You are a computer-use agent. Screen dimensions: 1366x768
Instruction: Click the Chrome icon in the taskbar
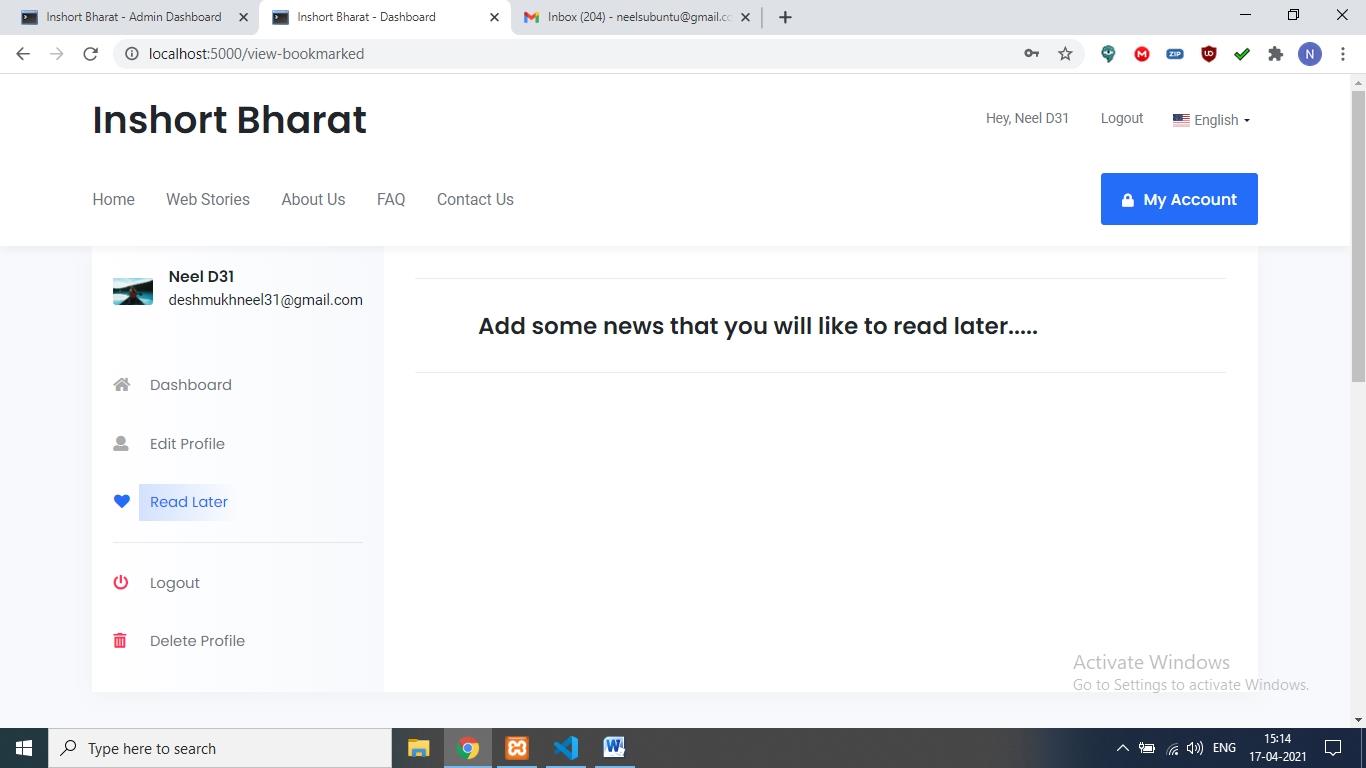pos(468,748)
